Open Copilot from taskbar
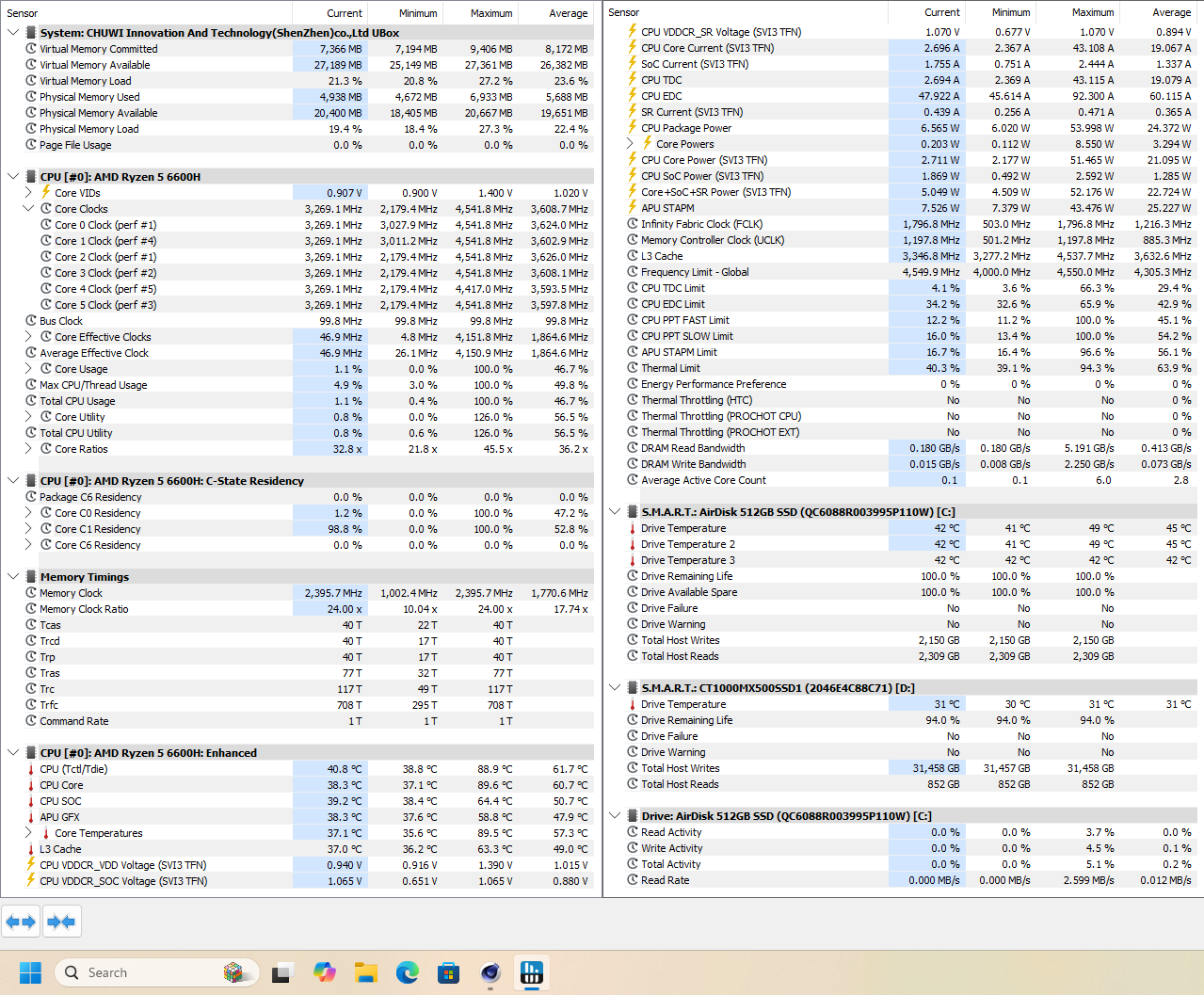The image size is (1204, 995). pos(324,972)
